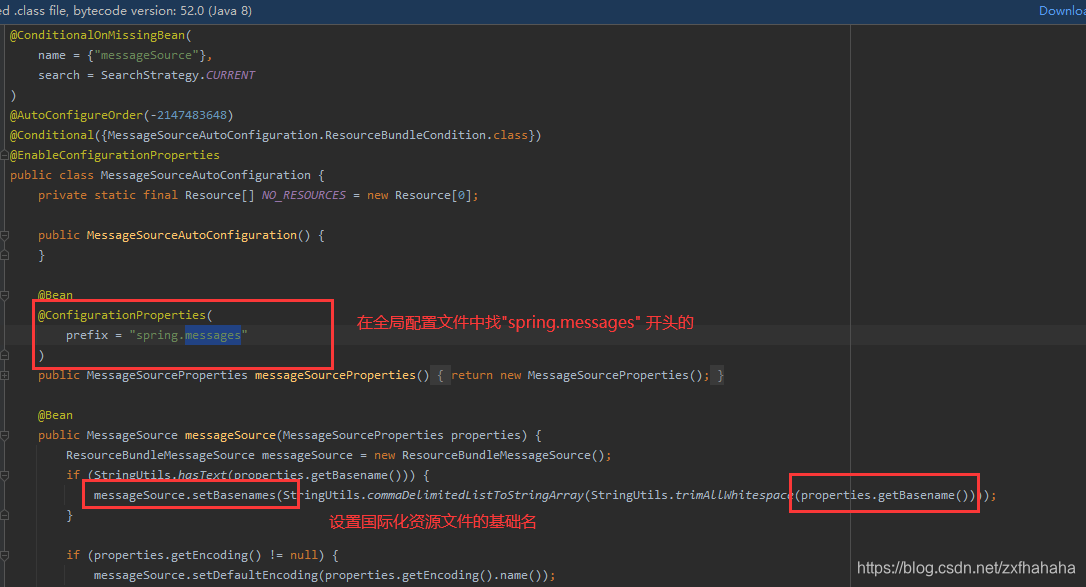Click messageSource.setDefaultEncoding call
Screen dimensions: 1086x587
206,575
